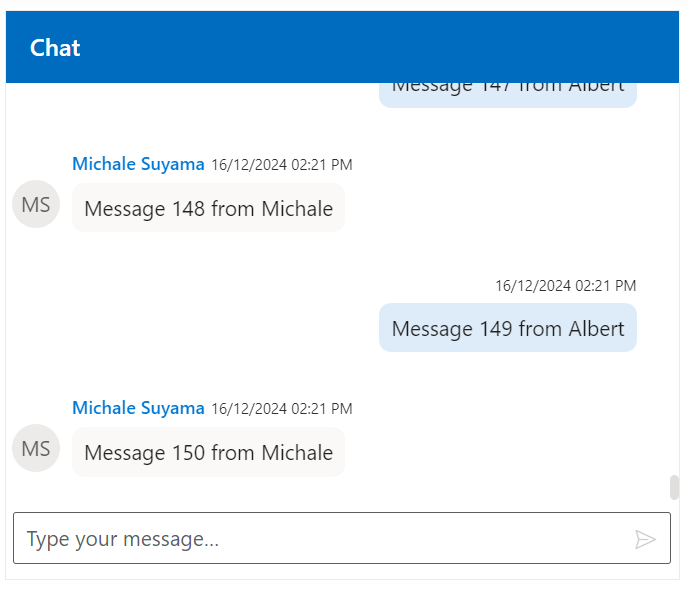The width and height of the screenshot is (688, 591).
Task: Select the Message 149 from Albert bubble
Action: [x=507, y=328]
